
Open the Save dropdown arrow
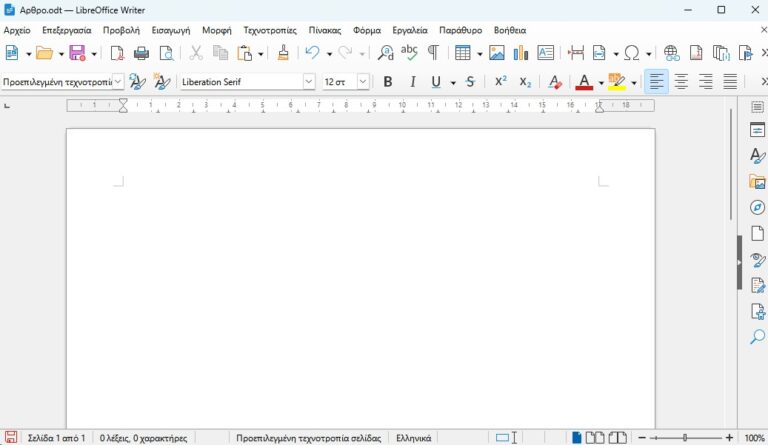[x=94, y=53]
